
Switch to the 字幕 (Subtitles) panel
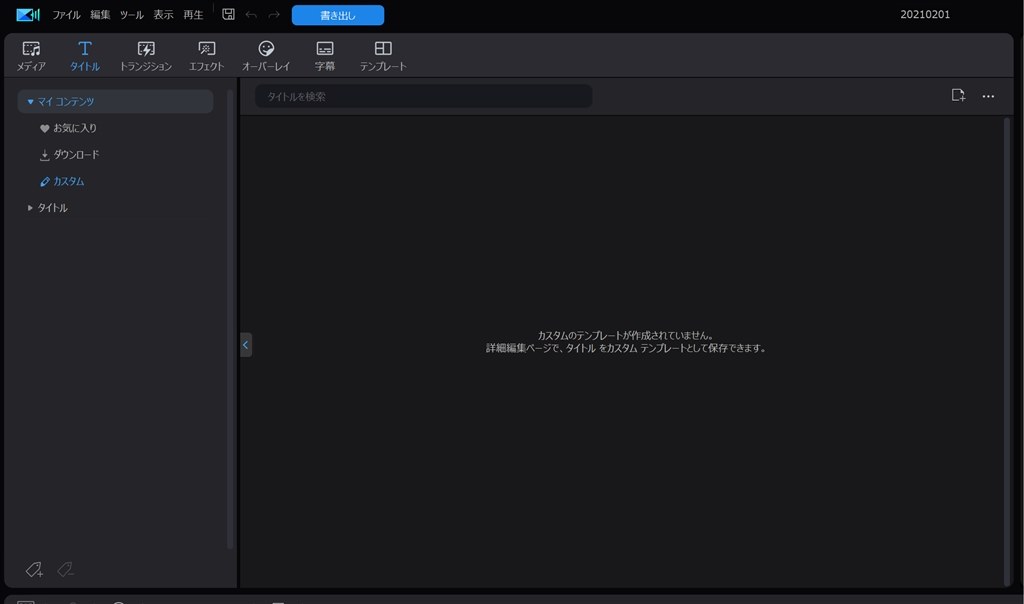click(x=323, y=55)
